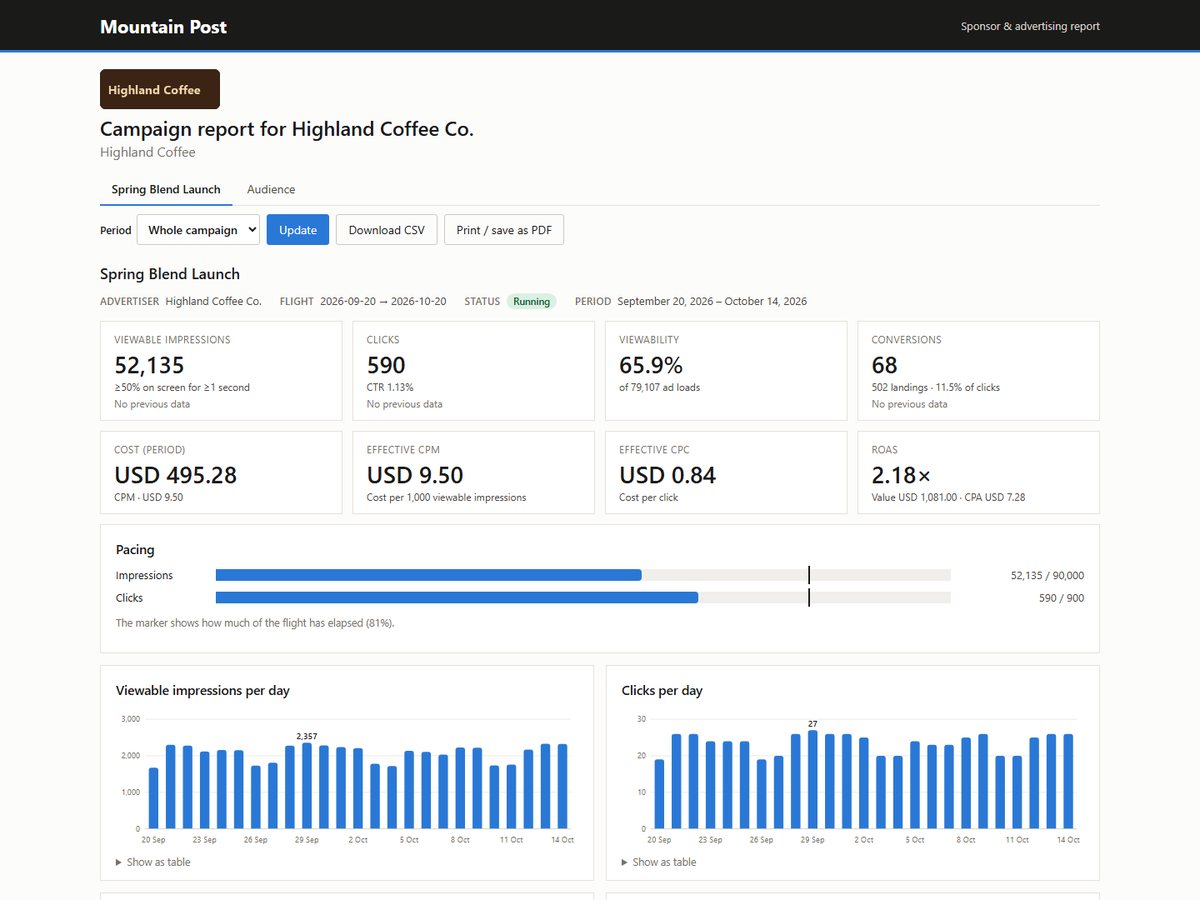Click the text 502 landings · 11.5% of clicks
The height and width of the screenshot is (900, 1200).
pos(936,387)
